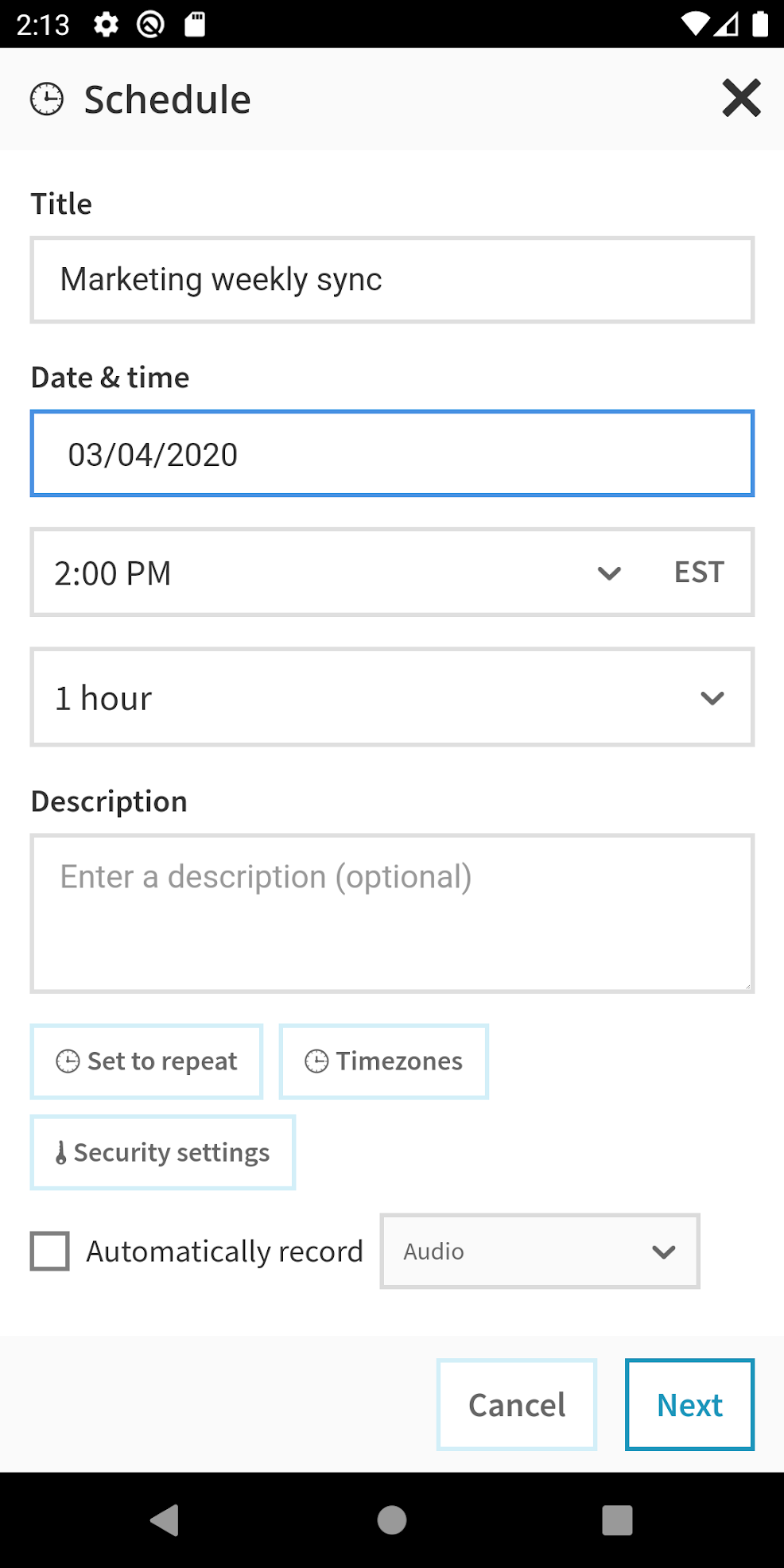The image size is (784, 1568).
Task: Click the clock icon beside Schedule heading
Action: coord(47,99)
